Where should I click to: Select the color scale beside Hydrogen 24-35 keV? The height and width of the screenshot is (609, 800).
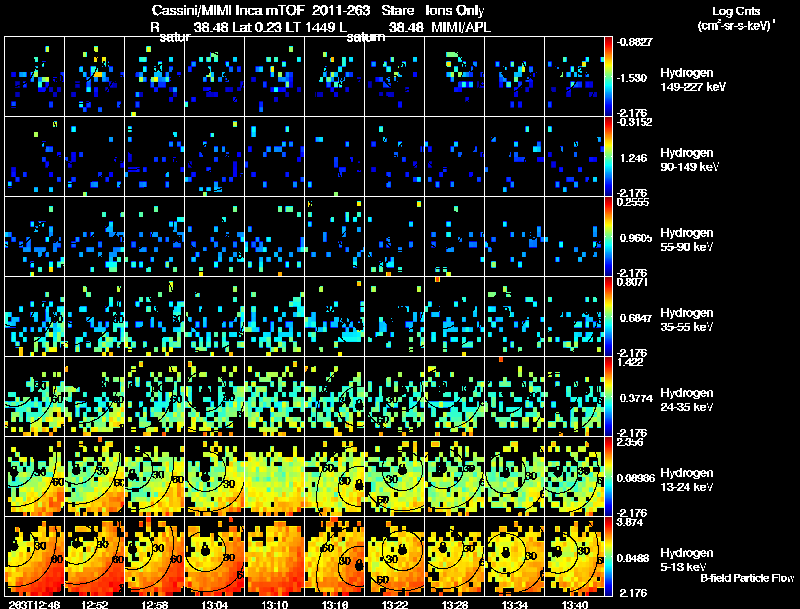(610, 396)
